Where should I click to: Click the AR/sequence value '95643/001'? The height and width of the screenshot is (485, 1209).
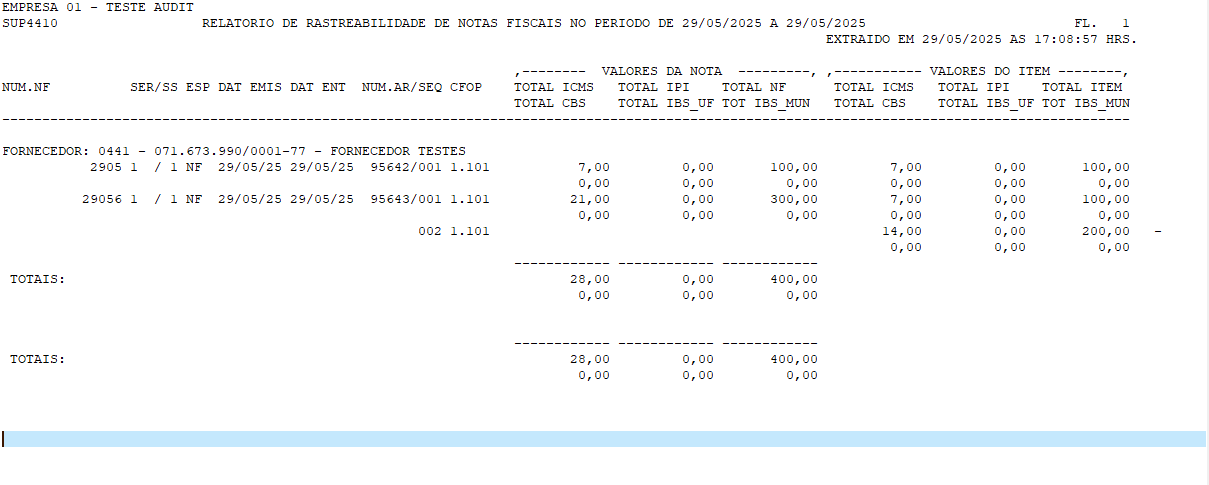[406, 200]
